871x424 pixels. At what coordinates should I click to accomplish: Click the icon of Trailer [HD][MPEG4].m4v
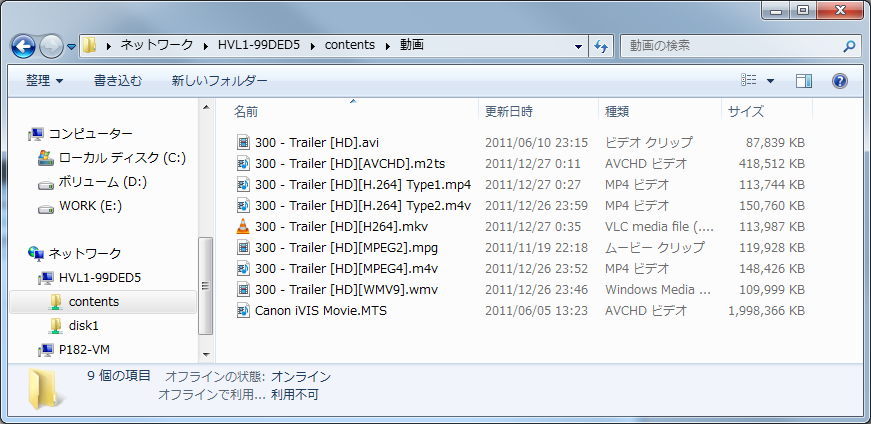coord(243,268)
